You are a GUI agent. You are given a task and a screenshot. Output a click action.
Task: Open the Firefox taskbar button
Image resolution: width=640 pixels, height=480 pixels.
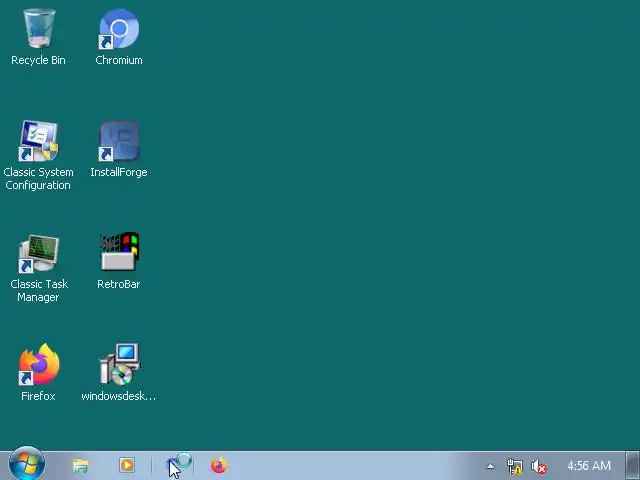(x=219, y=465)
